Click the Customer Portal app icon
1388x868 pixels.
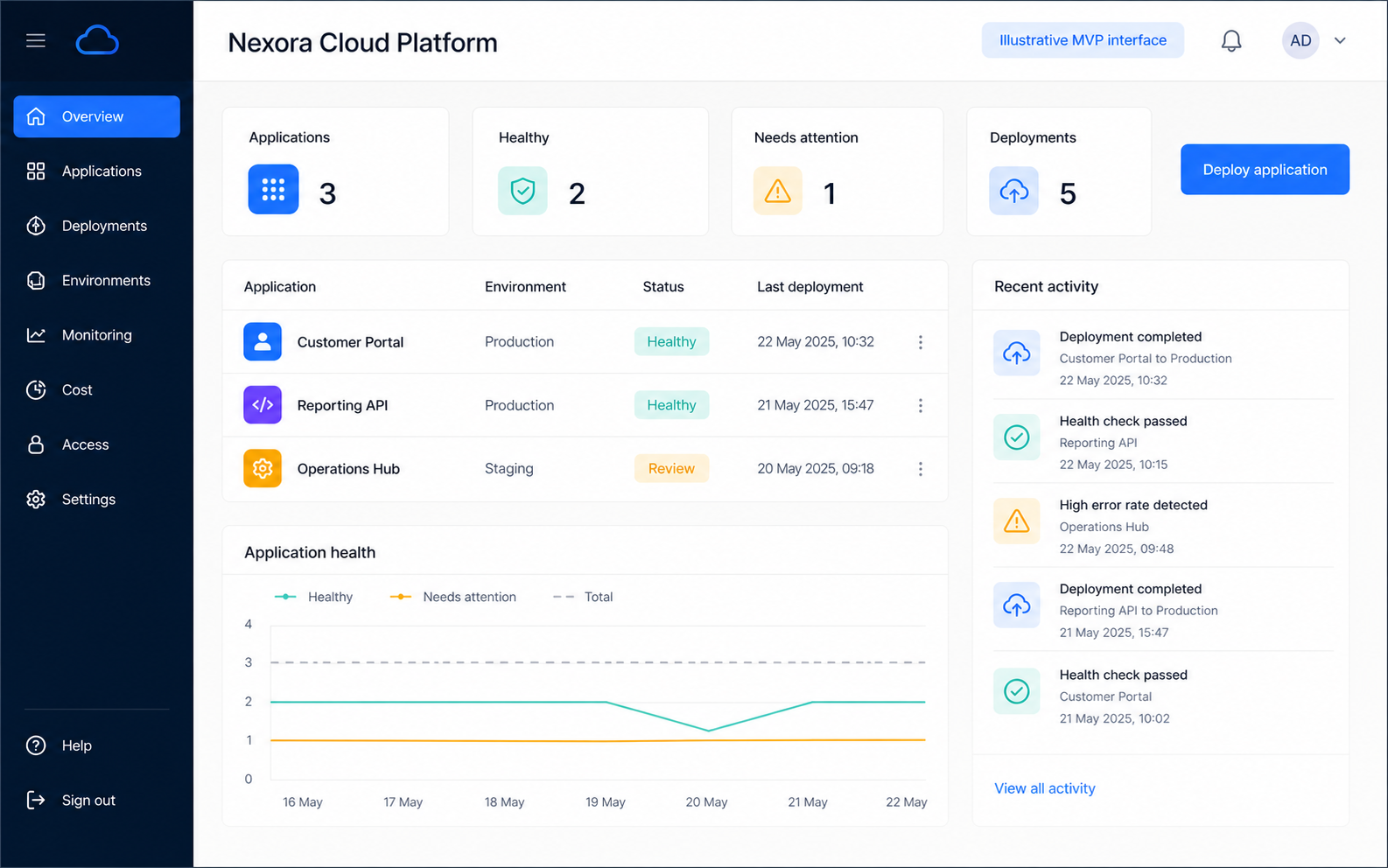(263, 342)
